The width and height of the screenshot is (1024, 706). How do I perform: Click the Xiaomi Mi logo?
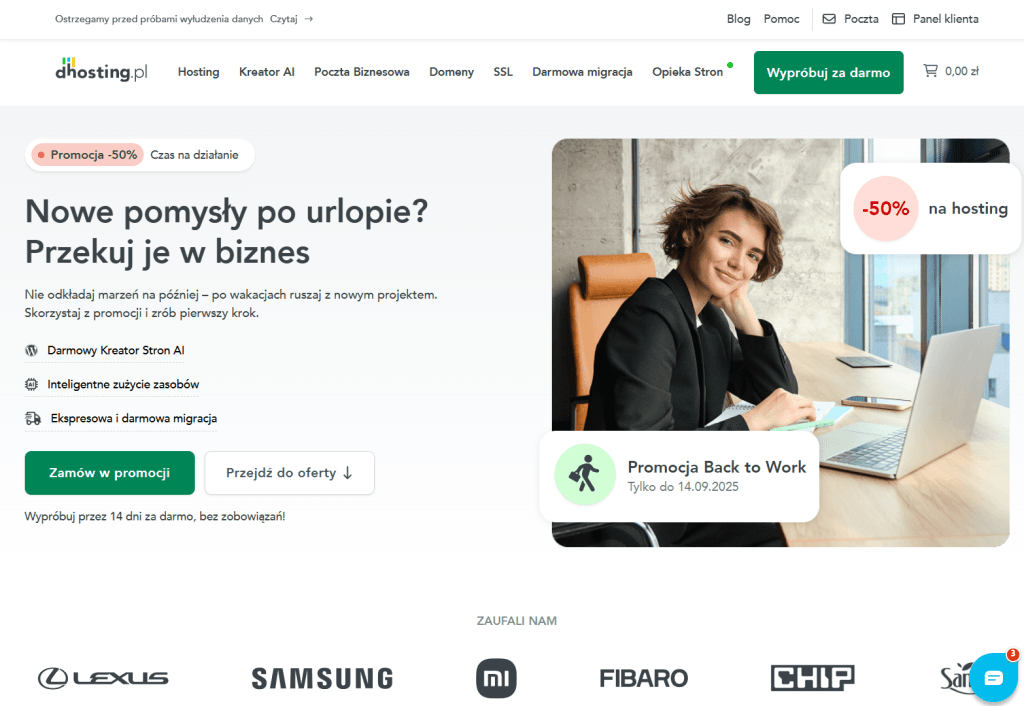496,678
